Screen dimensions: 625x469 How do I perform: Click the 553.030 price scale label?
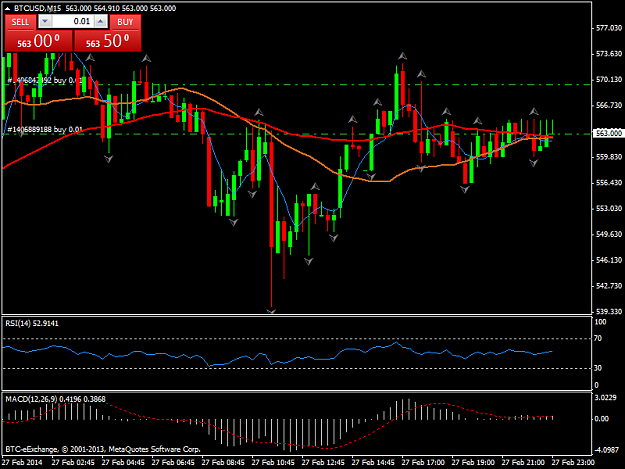(609, 208)
